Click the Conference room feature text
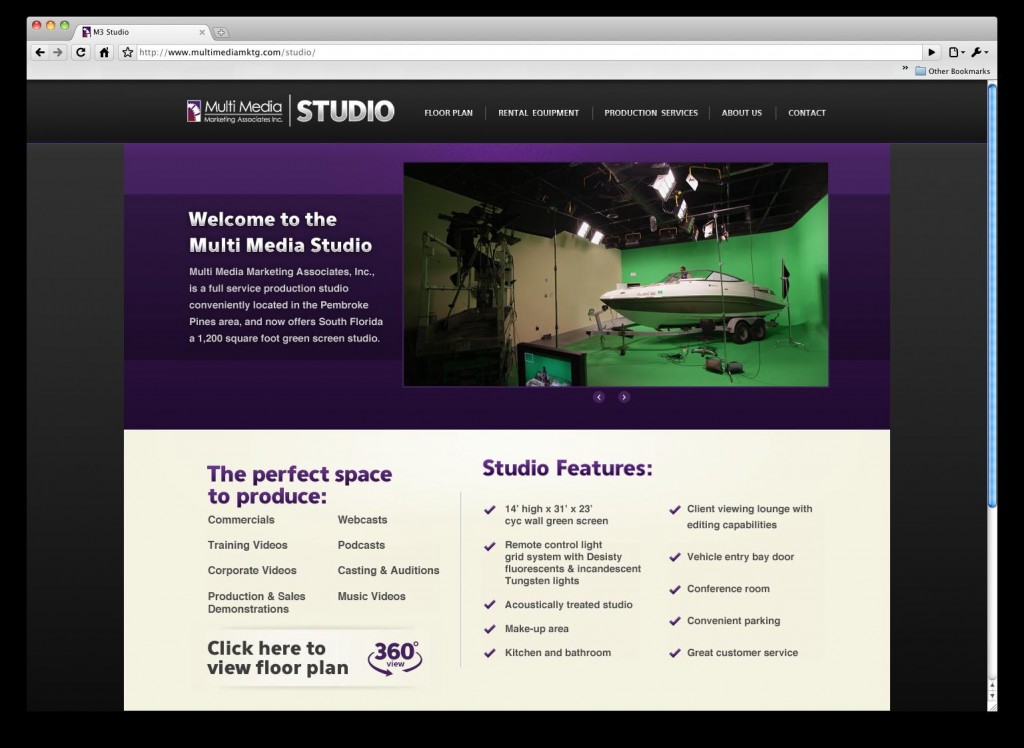The width and height of the screenshot is (1024, 748). click(728, 589)
